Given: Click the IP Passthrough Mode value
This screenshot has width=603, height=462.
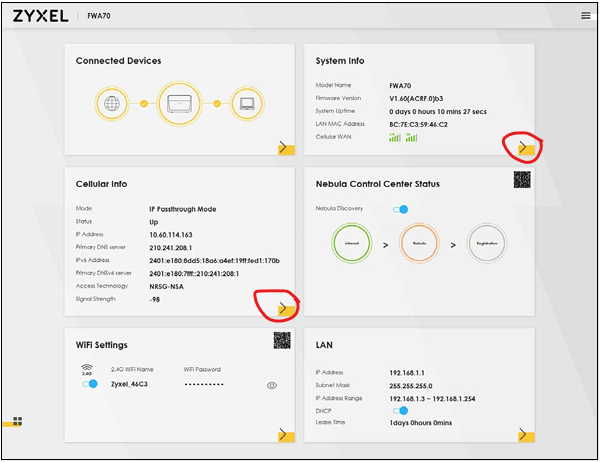Looking at the screenshot, I should tap(183, 209).
